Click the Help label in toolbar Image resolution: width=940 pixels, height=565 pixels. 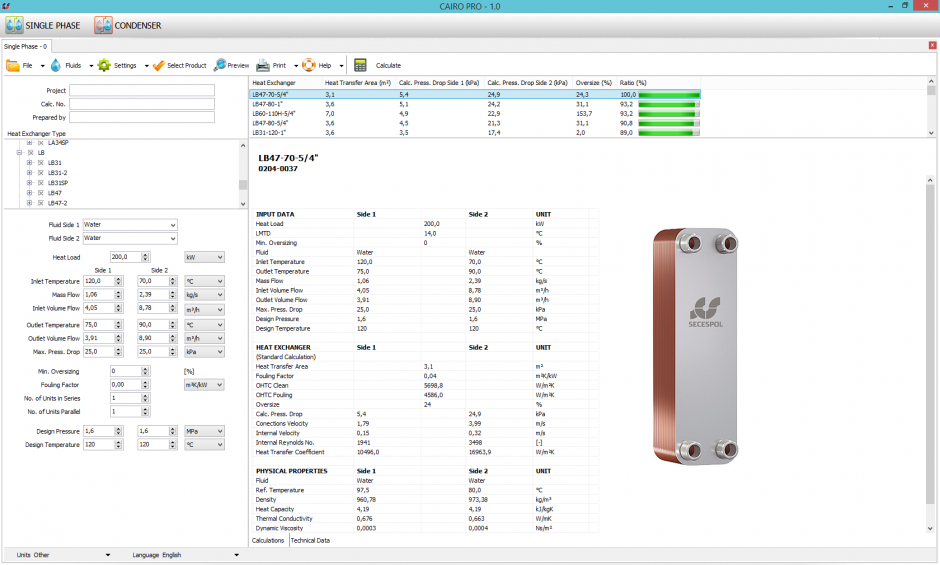point(325,65)
